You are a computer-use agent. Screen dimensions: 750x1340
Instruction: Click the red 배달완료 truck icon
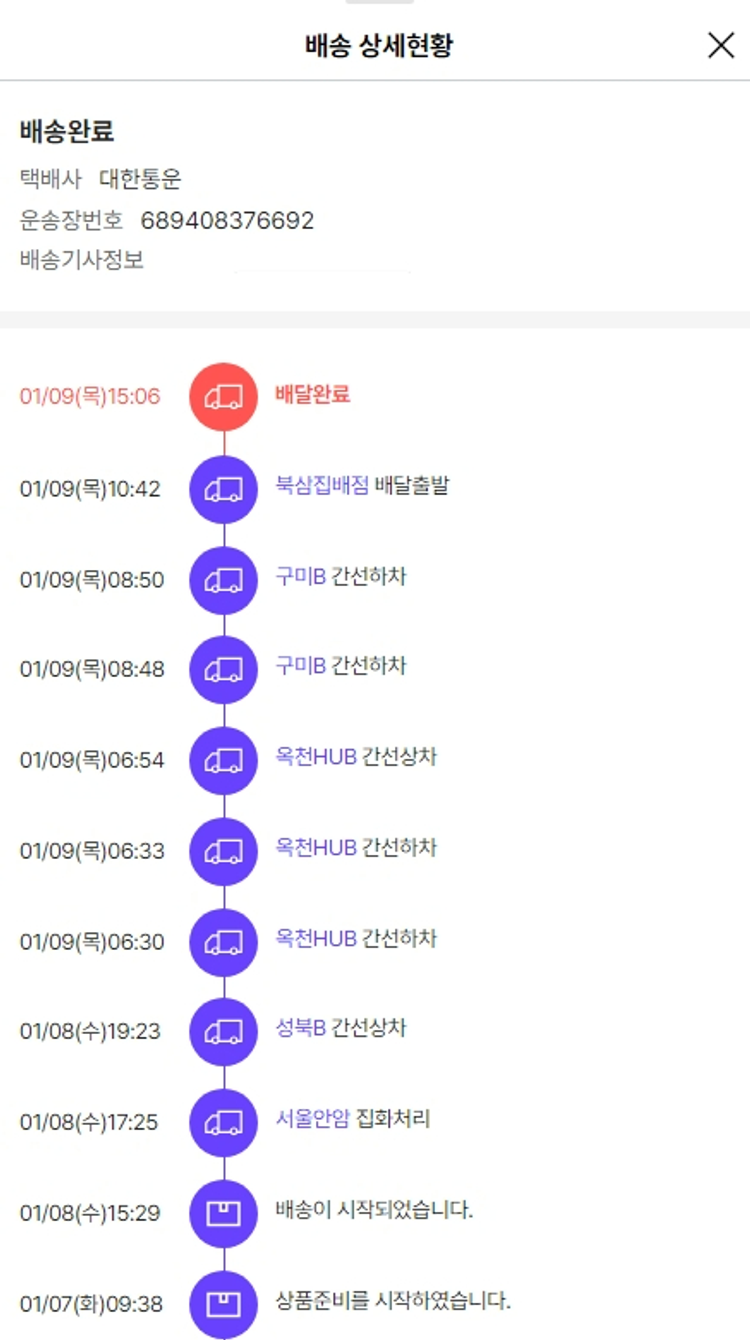tap(224, 396)
